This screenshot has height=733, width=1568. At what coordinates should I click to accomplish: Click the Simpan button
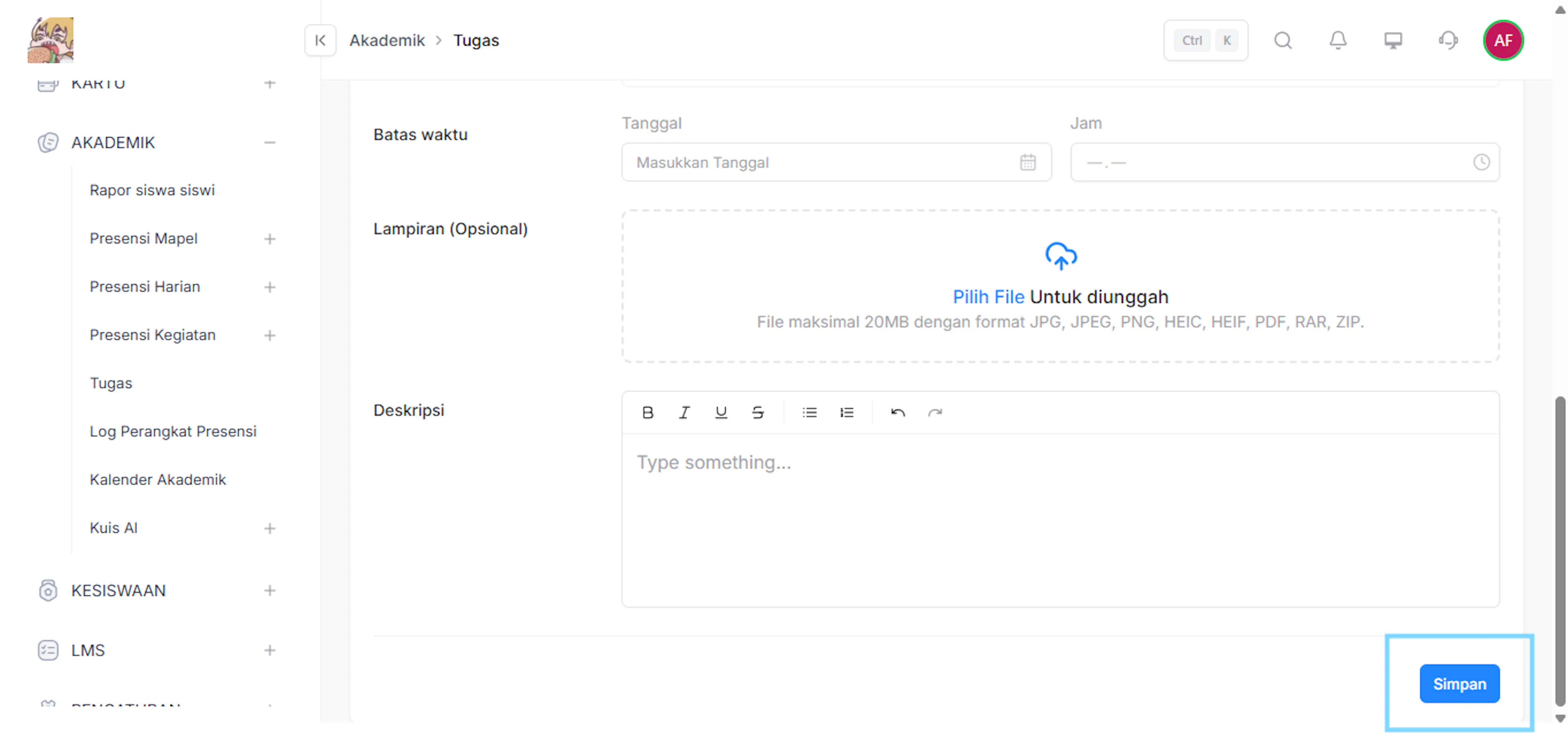click(1459, 684)
